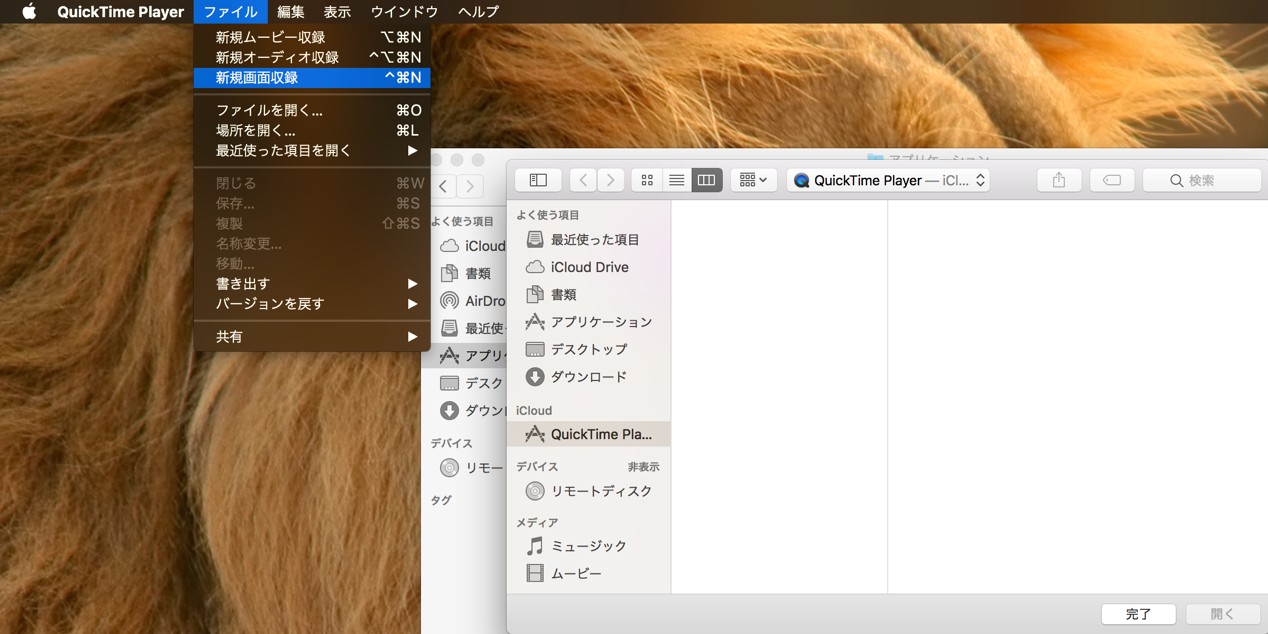
Task: Select デスクトップ in dialog sidebar
Action: [x=589, y=349]
